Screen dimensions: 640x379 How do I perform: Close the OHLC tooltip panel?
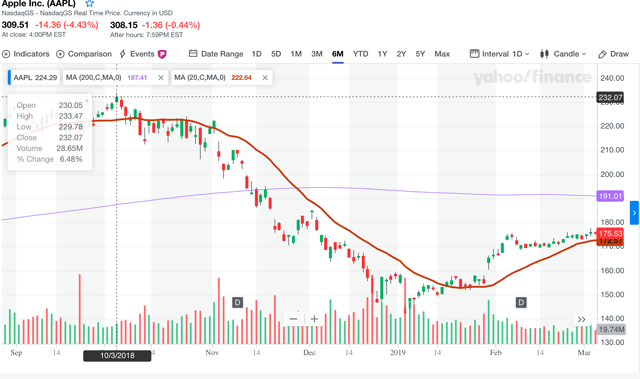(x=87, y=100)
